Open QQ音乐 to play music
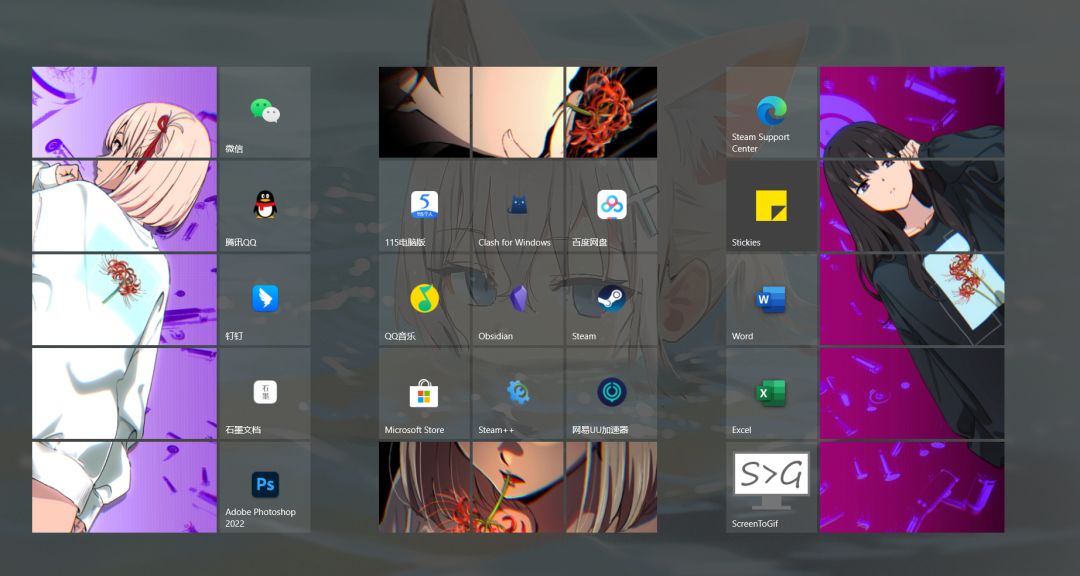The height and width of the screenshot is (576, 1080). tap(423, 298)
